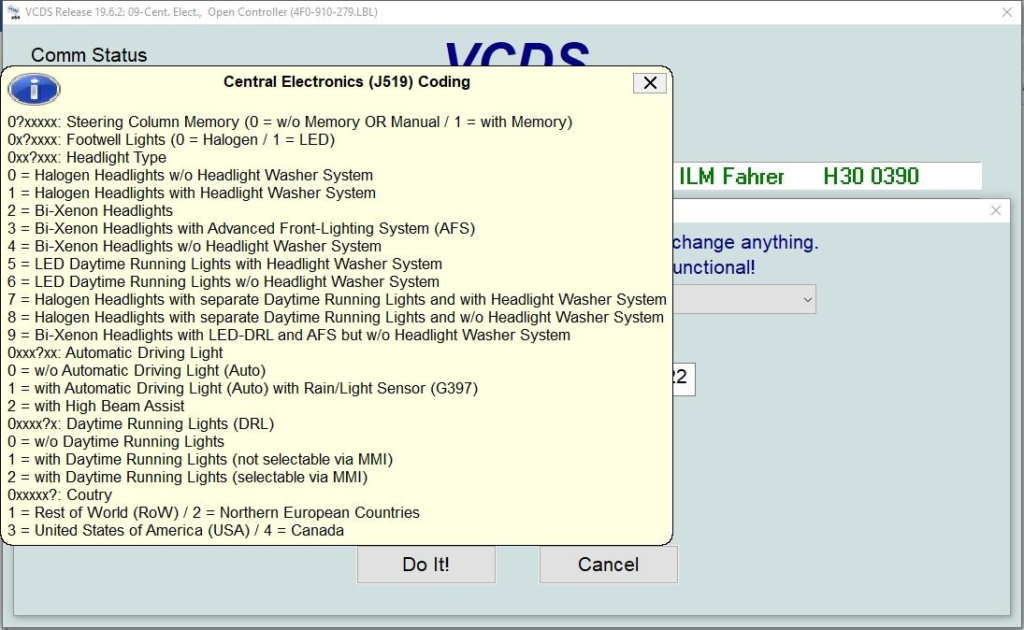Click the DRL (selectable via MMI) line
Image resolution: width=1024 pixels, height=630 pixels.
pos(187,477)
